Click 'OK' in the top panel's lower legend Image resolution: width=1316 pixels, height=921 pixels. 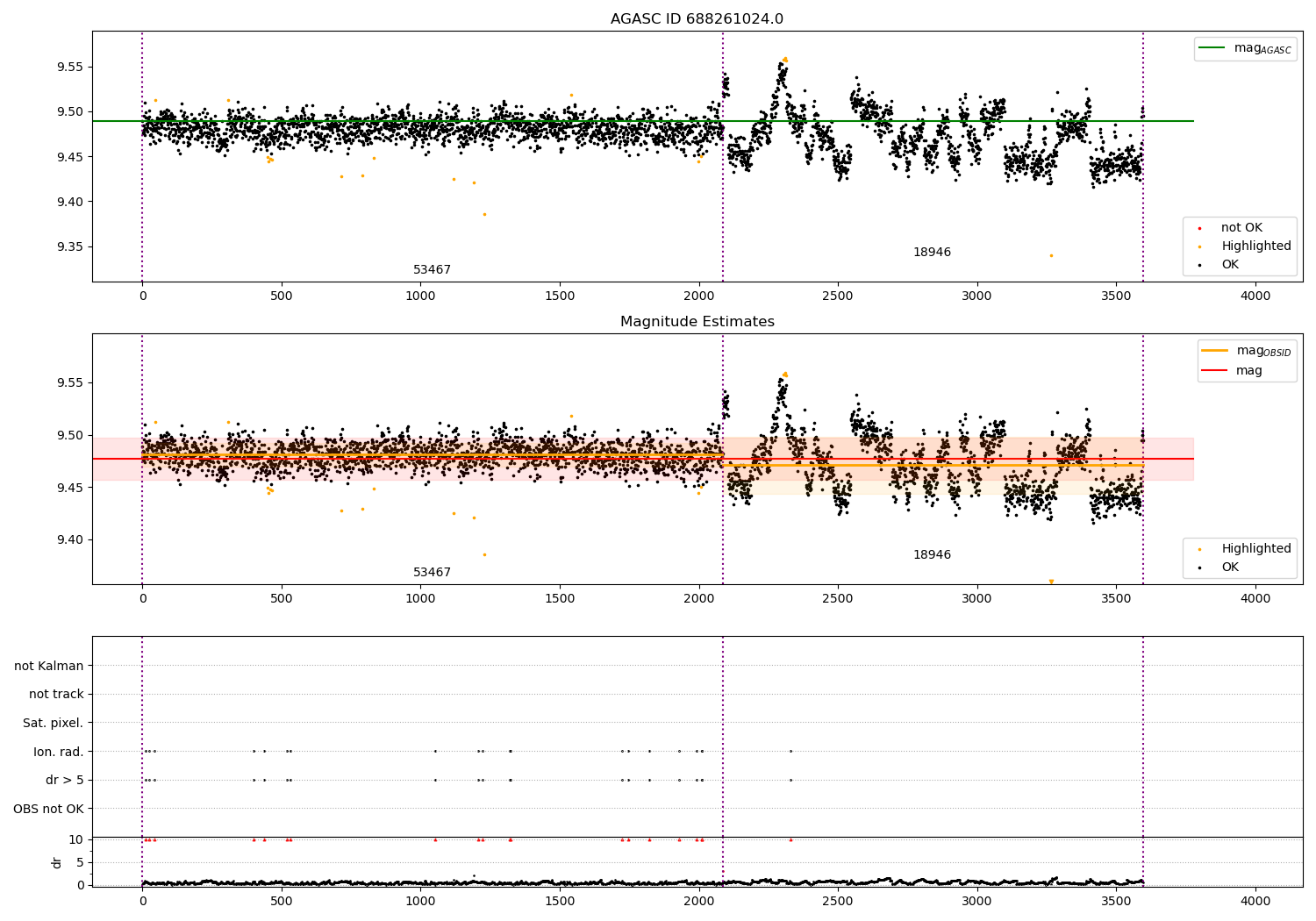pyautogui.click(x=1230, y=265)
